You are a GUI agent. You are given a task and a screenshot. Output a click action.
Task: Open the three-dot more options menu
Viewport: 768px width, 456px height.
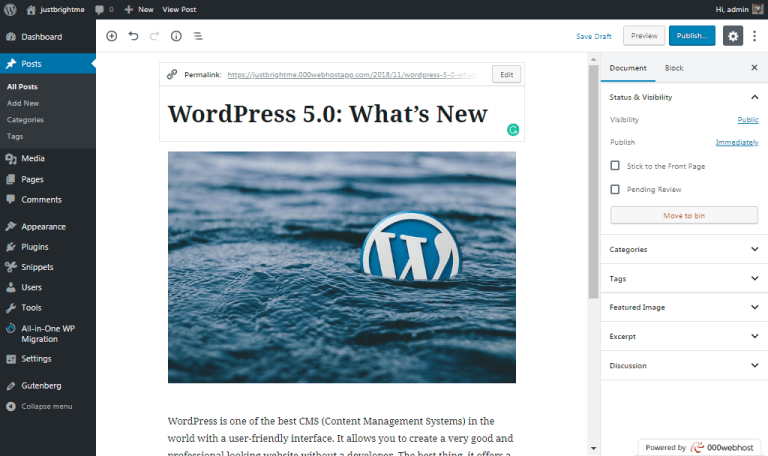click(754, 36)
